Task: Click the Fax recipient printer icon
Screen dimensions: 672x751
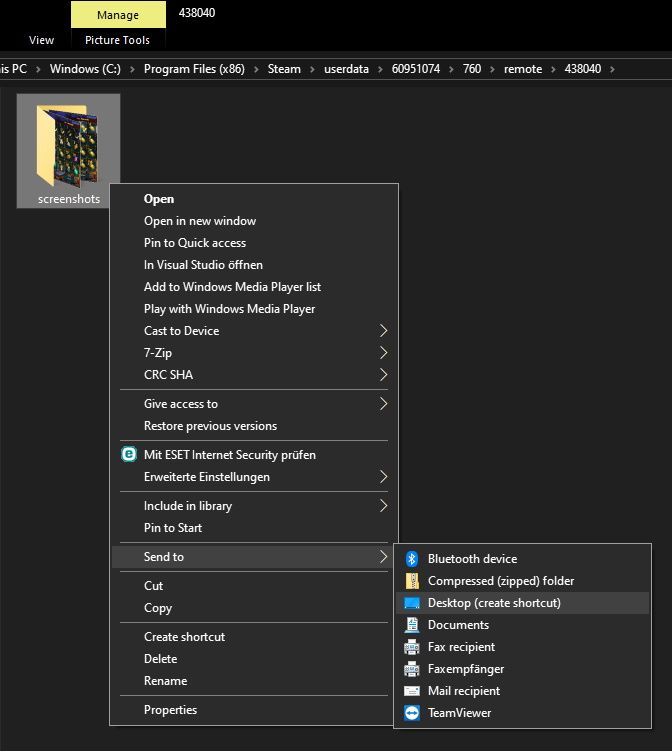Action: point(412,647)
